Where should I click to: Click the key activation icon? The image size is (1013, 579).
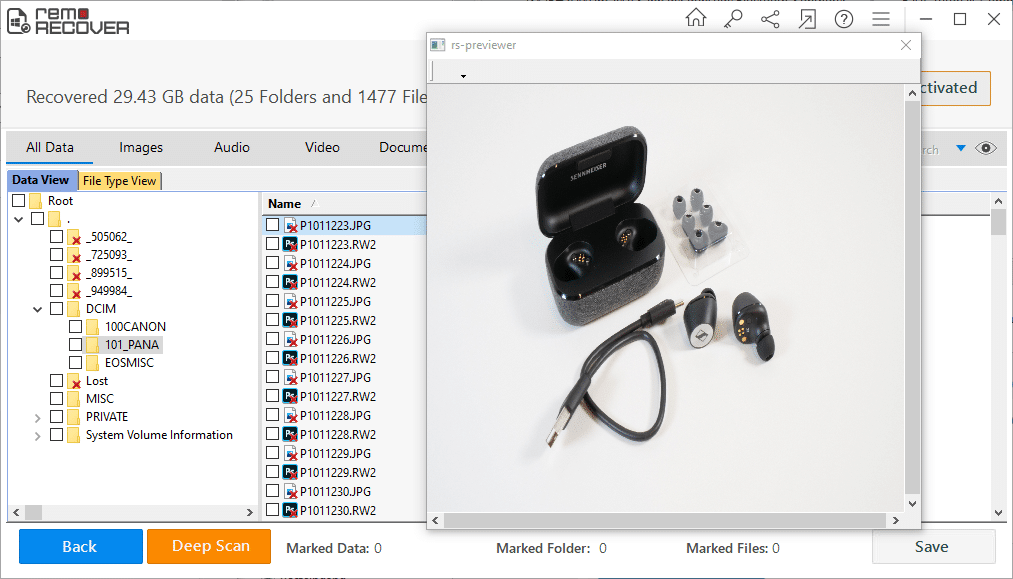(733, 19)
